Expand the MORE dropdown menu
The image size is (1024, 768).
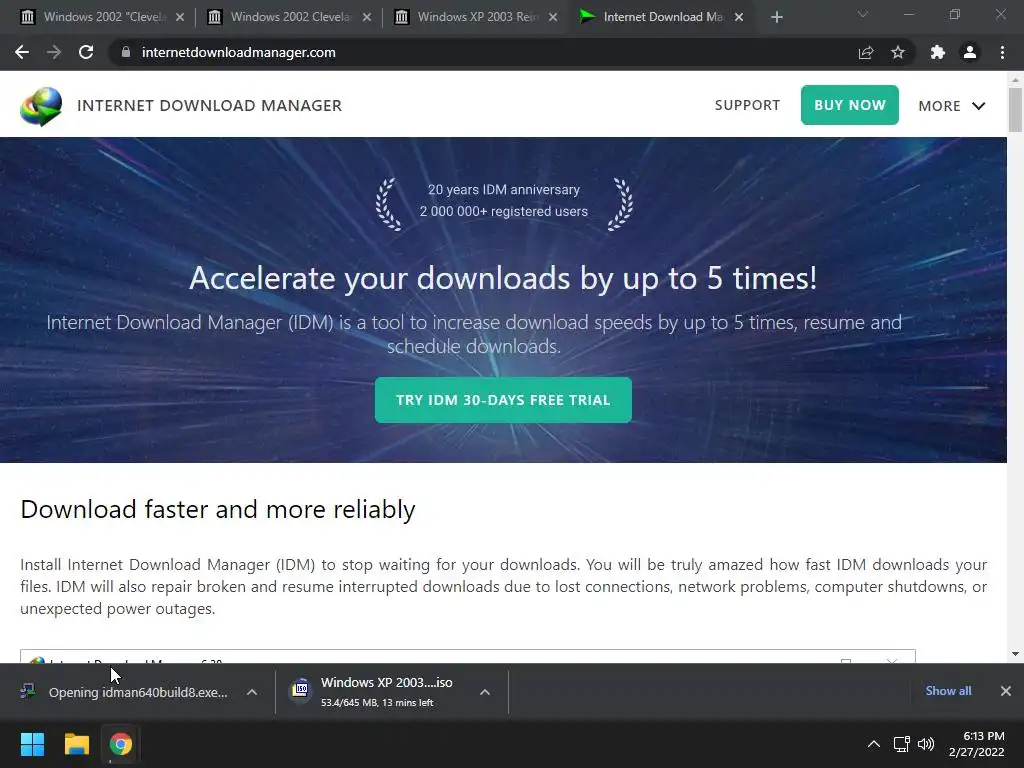(952, 106)
